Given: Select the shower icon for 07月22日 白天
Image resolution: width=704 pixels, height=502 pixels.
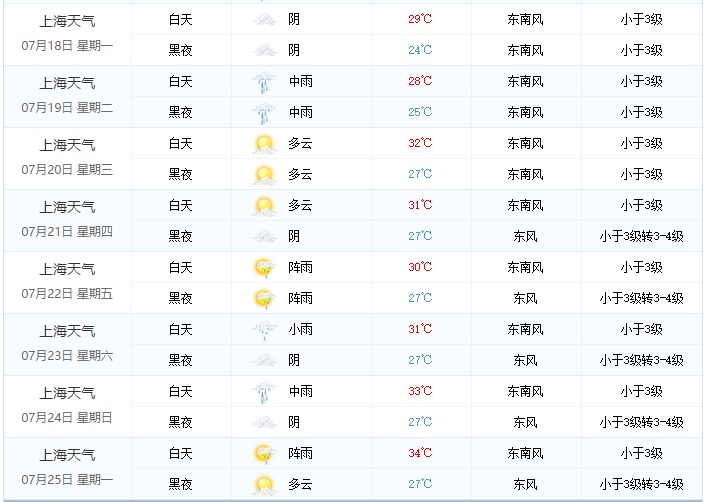Looking at the screenshot, I should 264,268.
